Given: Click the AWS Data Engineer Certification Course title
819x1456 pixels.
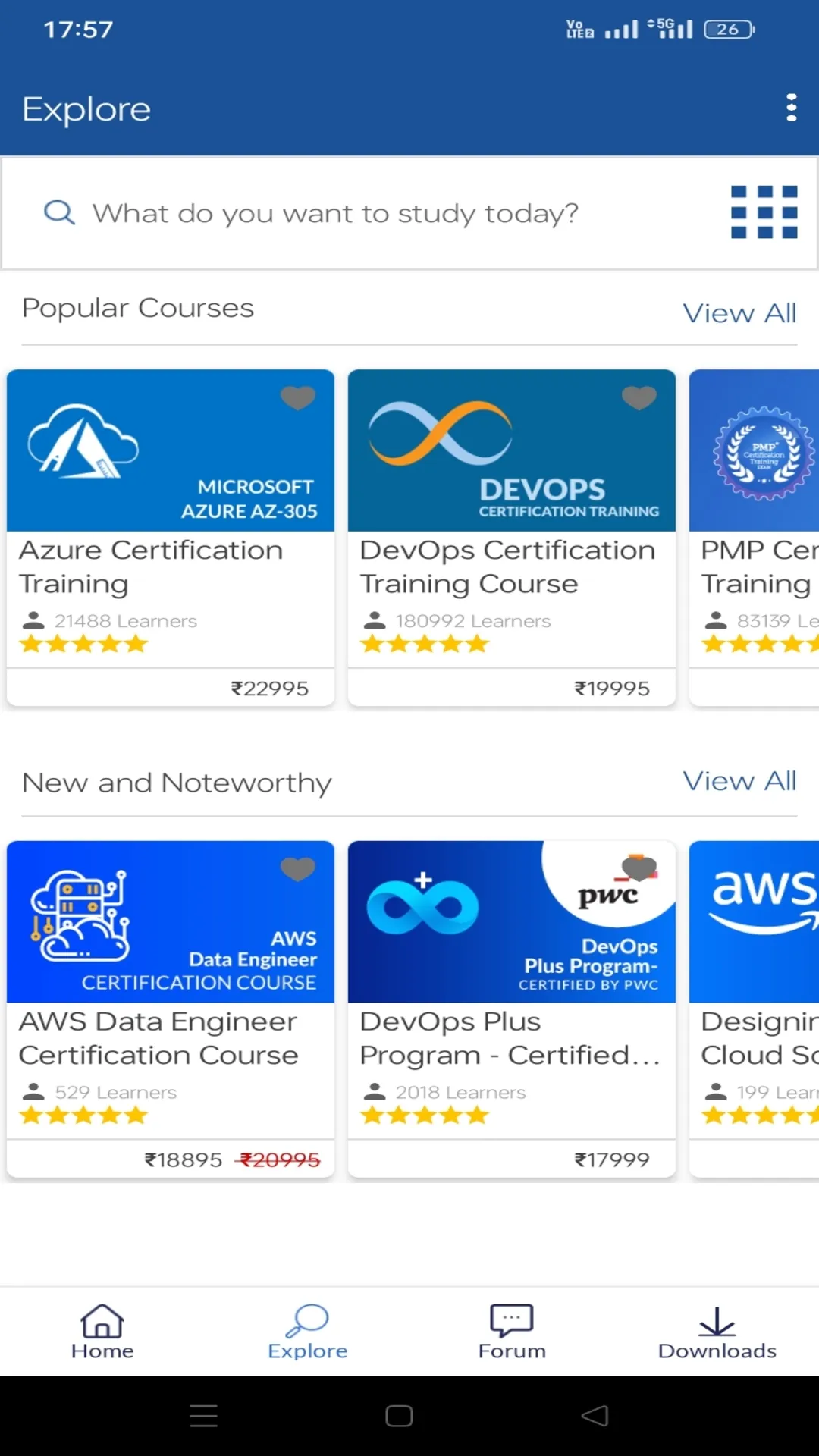Looking at the screenshot, I should coord(158,1038).
